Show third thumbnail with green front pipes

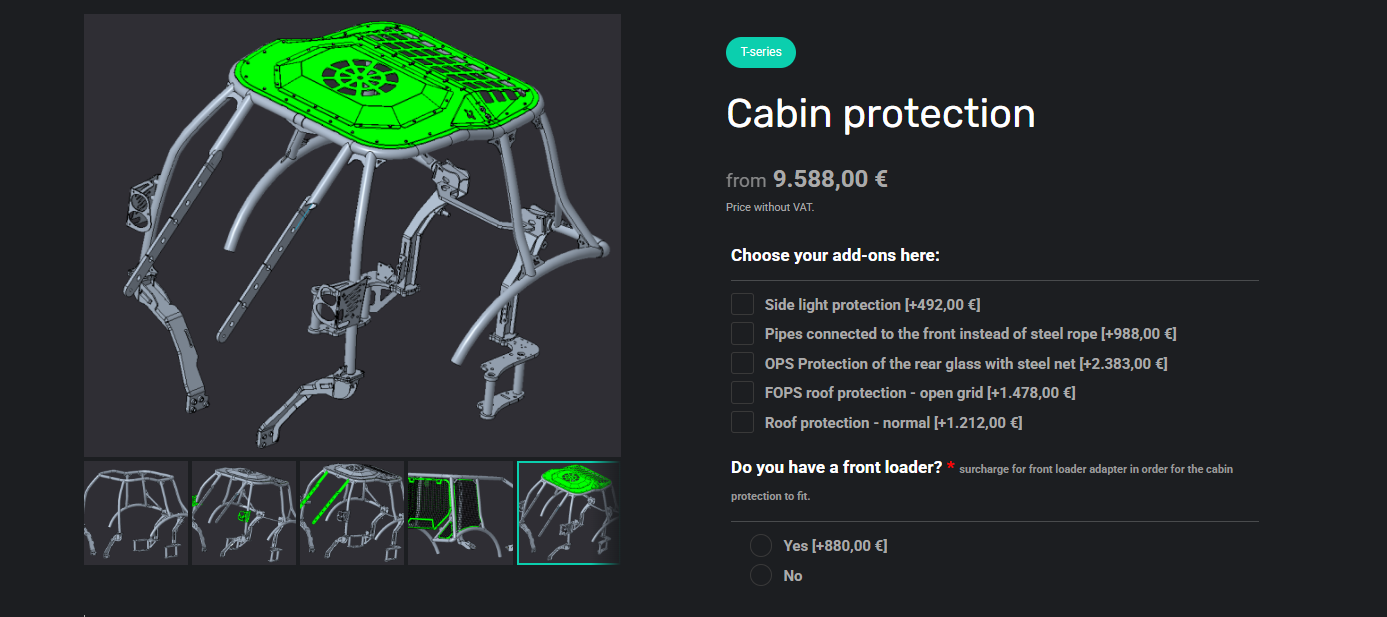352,513
